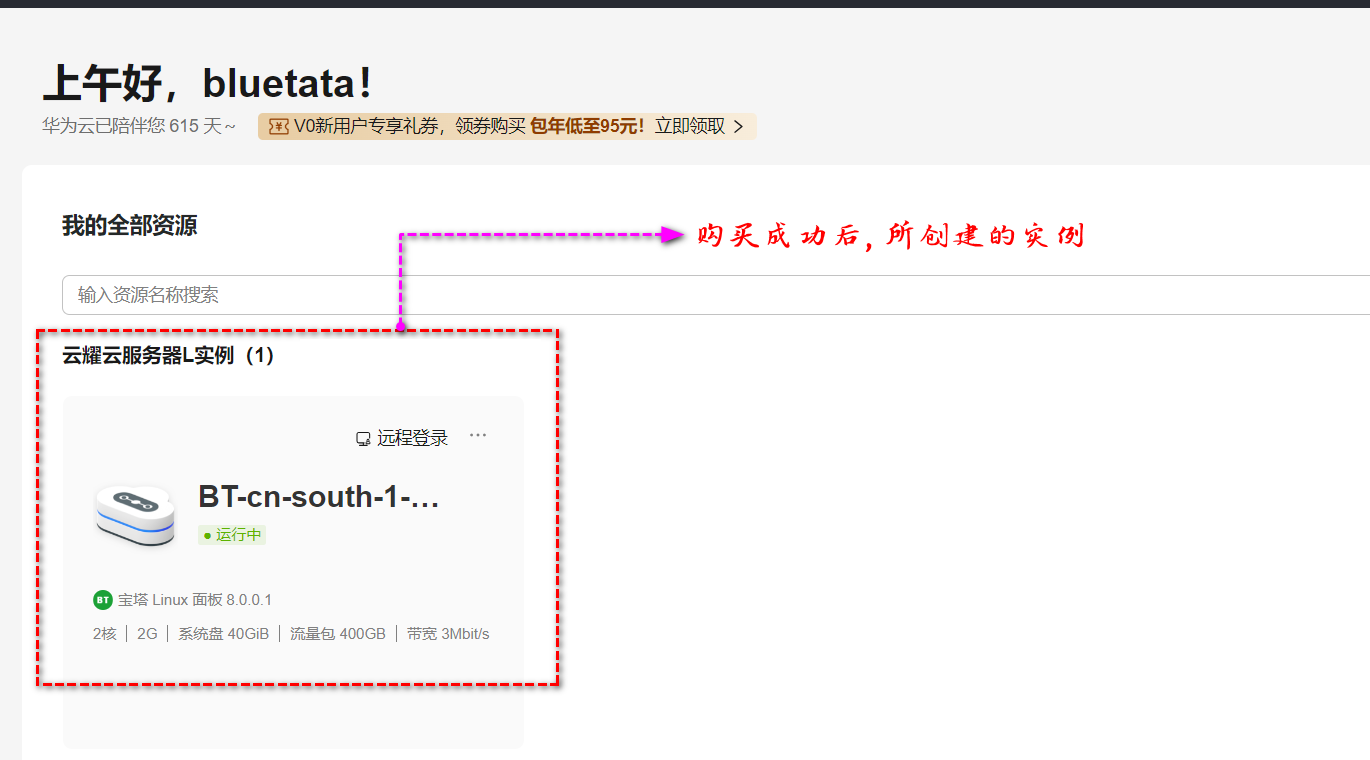The width and height of the screenshot is (1370, 760).
Task: Click the monitor icon beside 远程登录
Action: pos(364,439)
